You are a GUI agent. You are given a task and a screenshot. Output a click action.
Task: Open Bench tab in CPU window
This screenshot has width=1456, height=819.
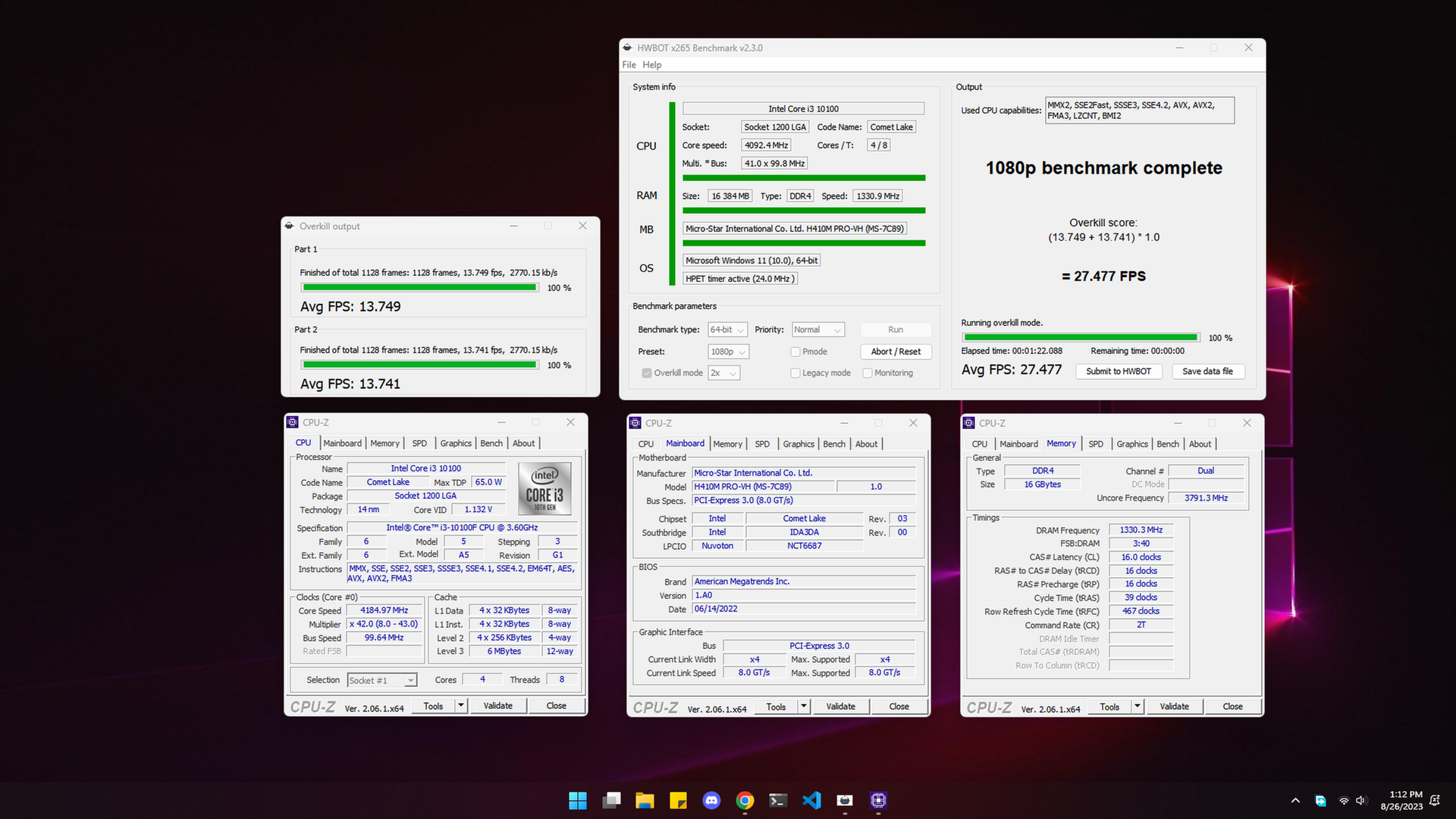click(x=491, y=444)
